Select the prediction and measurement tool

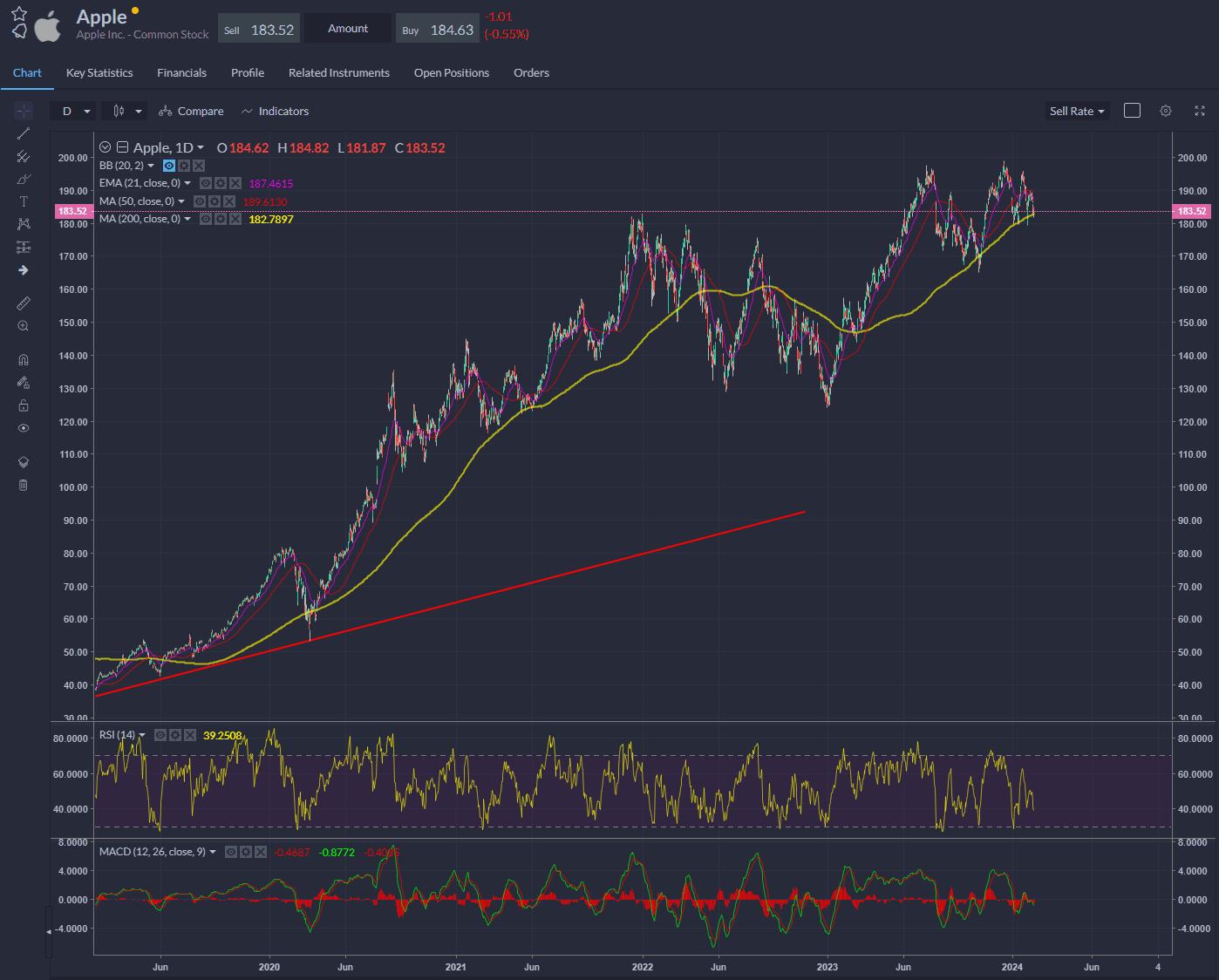pos(24,248)
